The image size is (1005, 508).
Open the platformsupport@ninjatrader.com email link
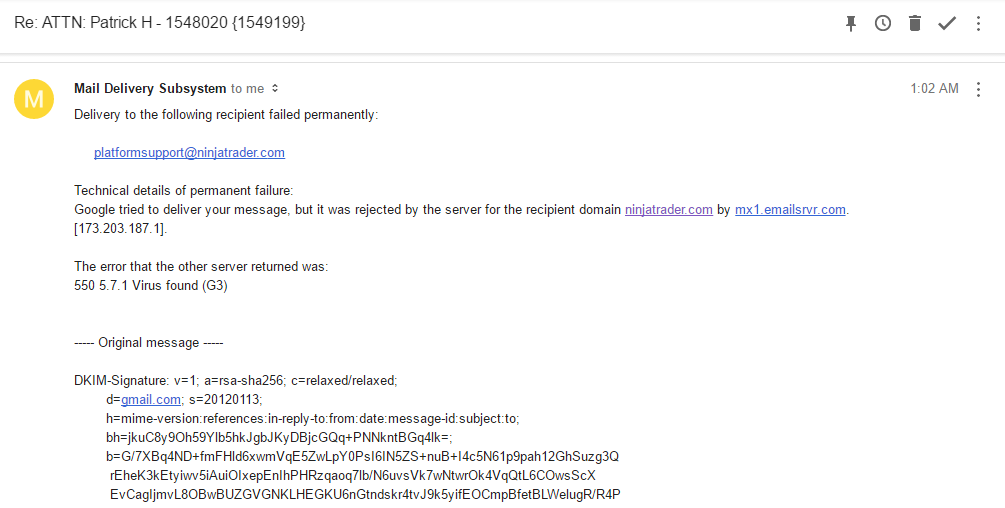pos(189,153)
